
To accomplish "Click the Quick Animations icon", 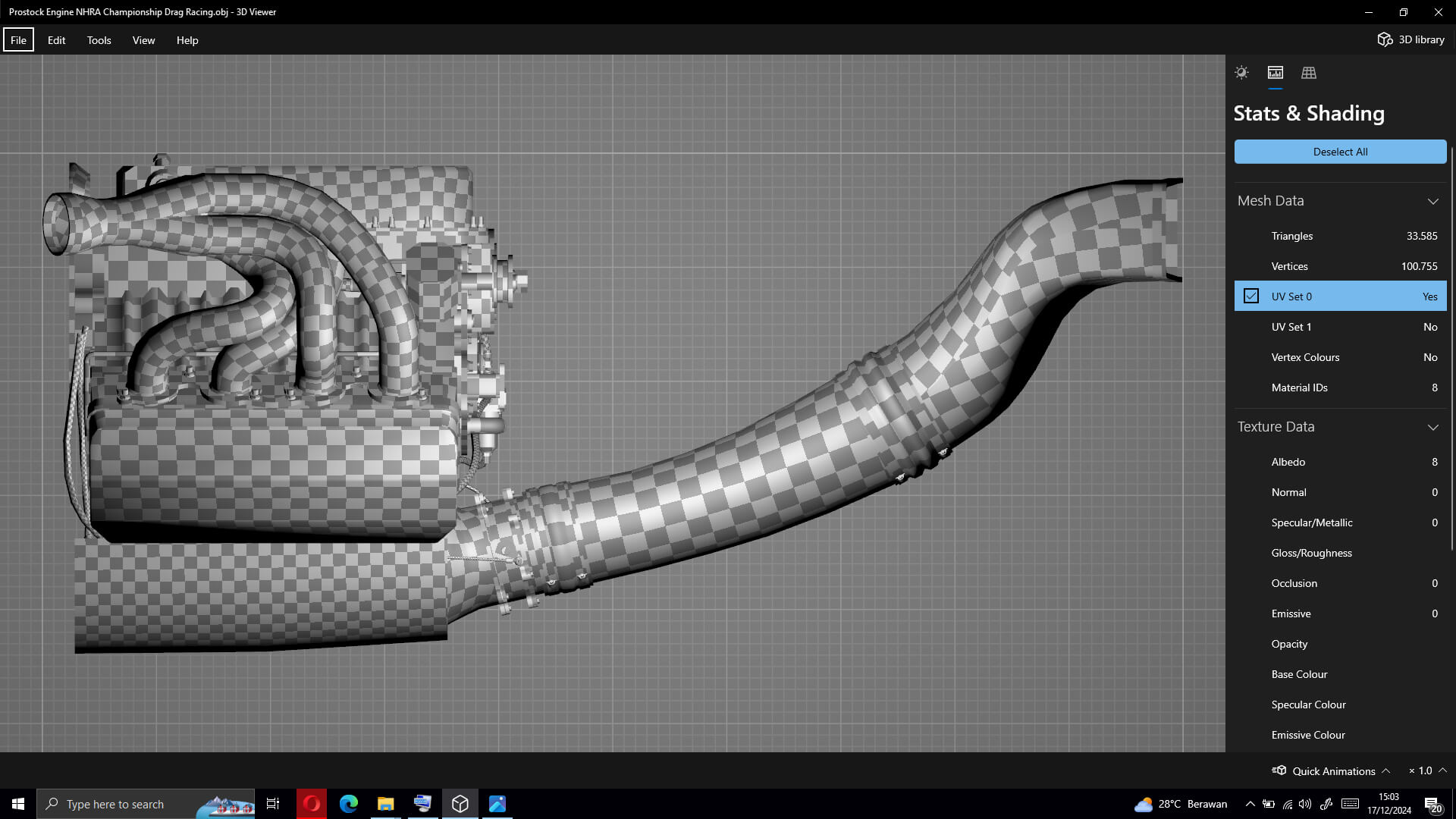I will point(1279,770).
